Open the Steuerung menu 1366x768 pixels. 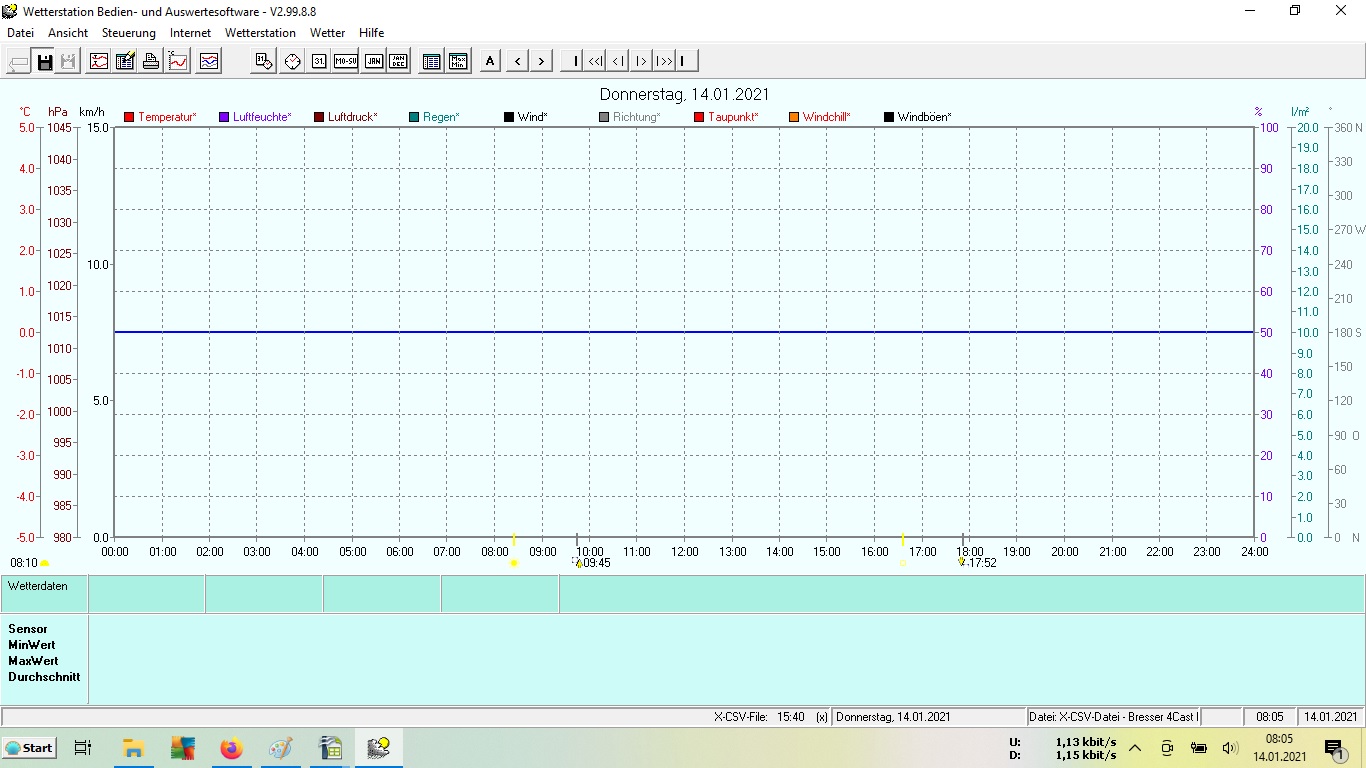click(128, 33)
